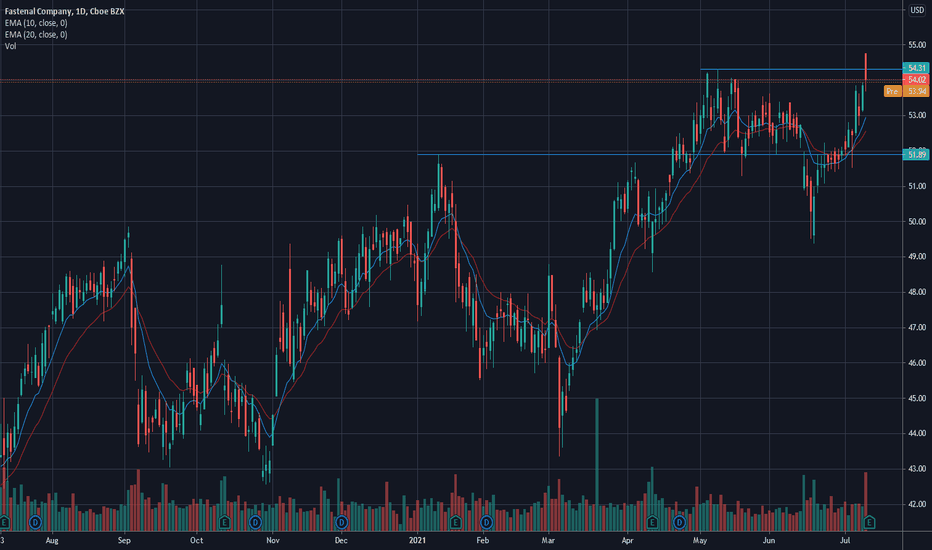This screenshot has height=550, width=932.
Task: Click the 47.00 price axis label
Action: pyautogui.click(x=917, y=327)
